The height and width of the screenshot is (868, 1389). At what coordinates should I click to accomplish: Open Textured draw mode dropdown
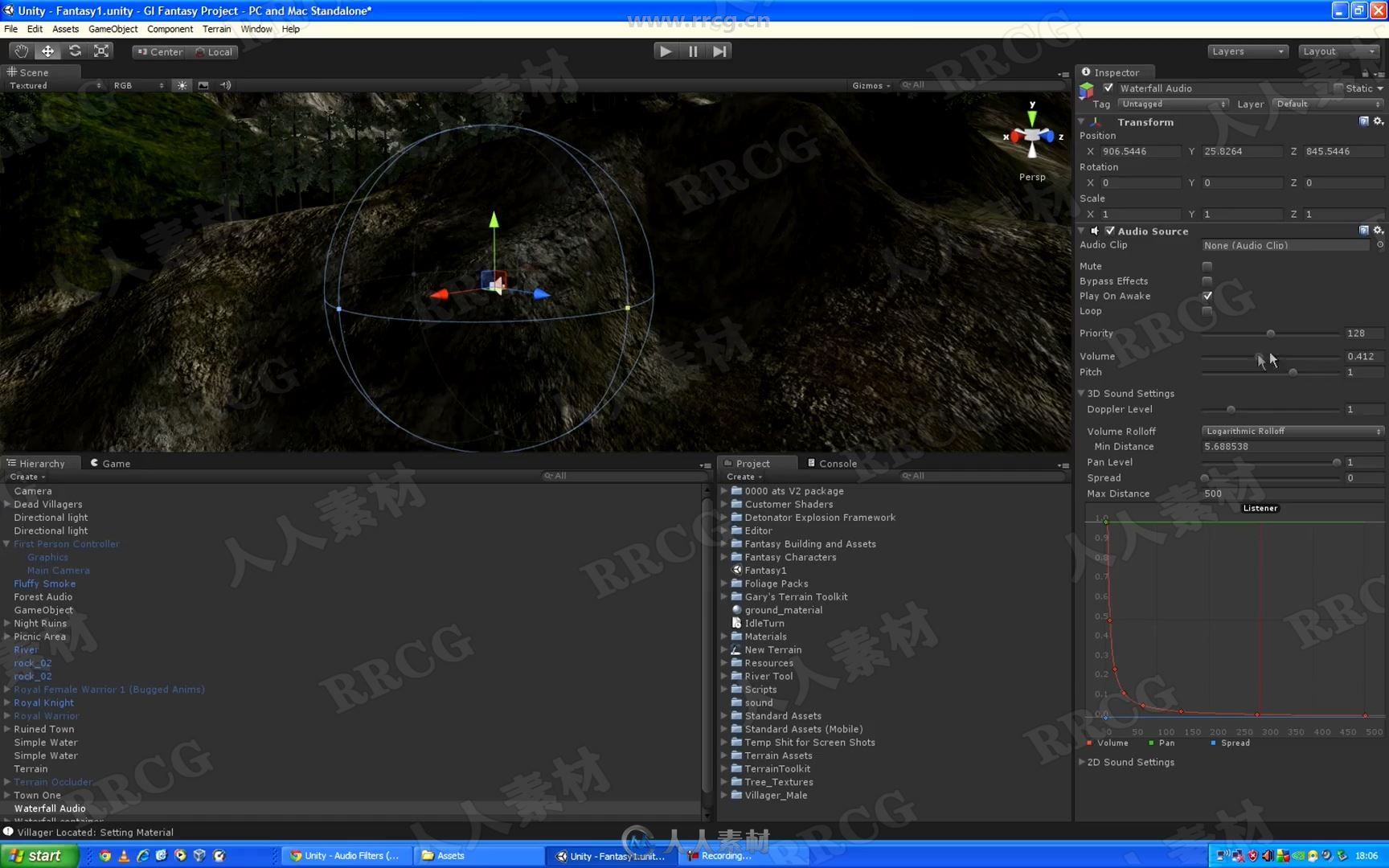coord(55,85)
